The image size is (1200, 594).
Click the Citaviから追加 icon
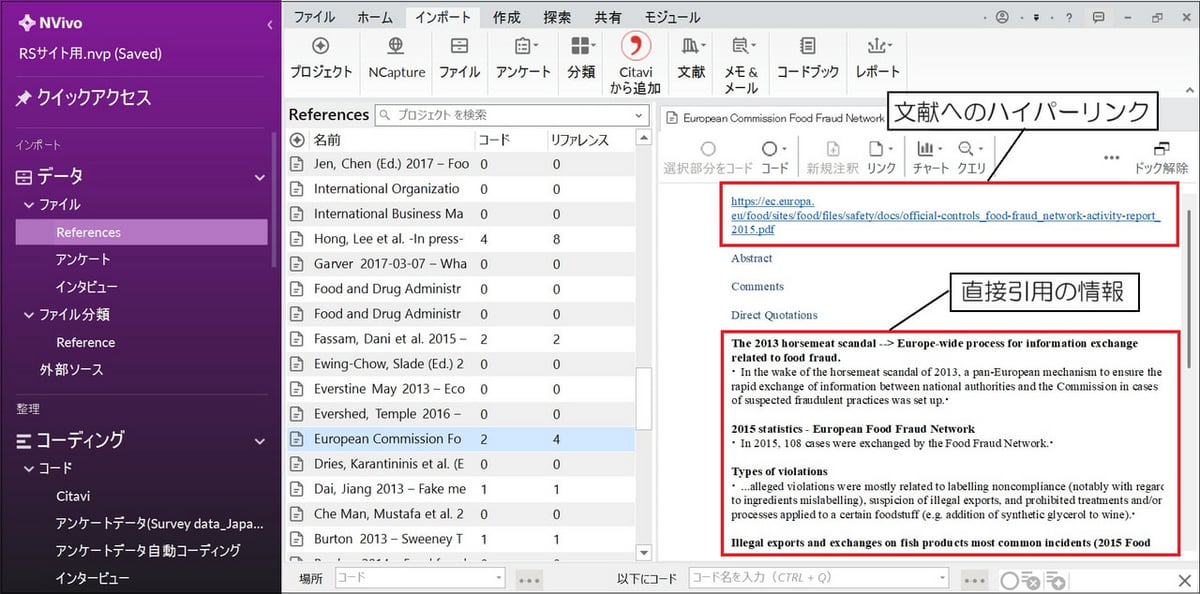click(635, 47)
